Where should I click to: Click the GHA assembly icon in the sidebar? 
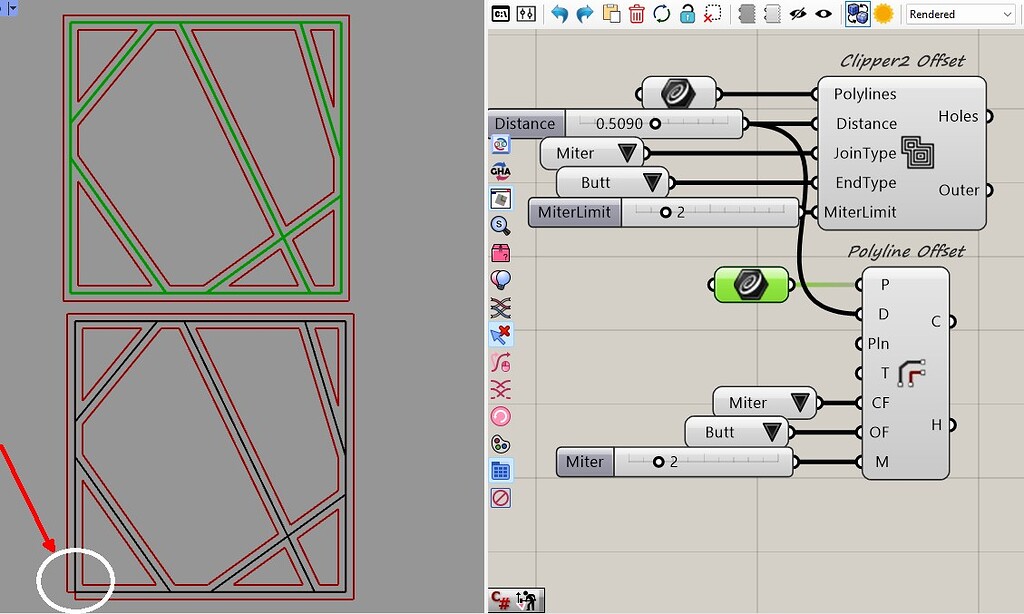(500, 171)
